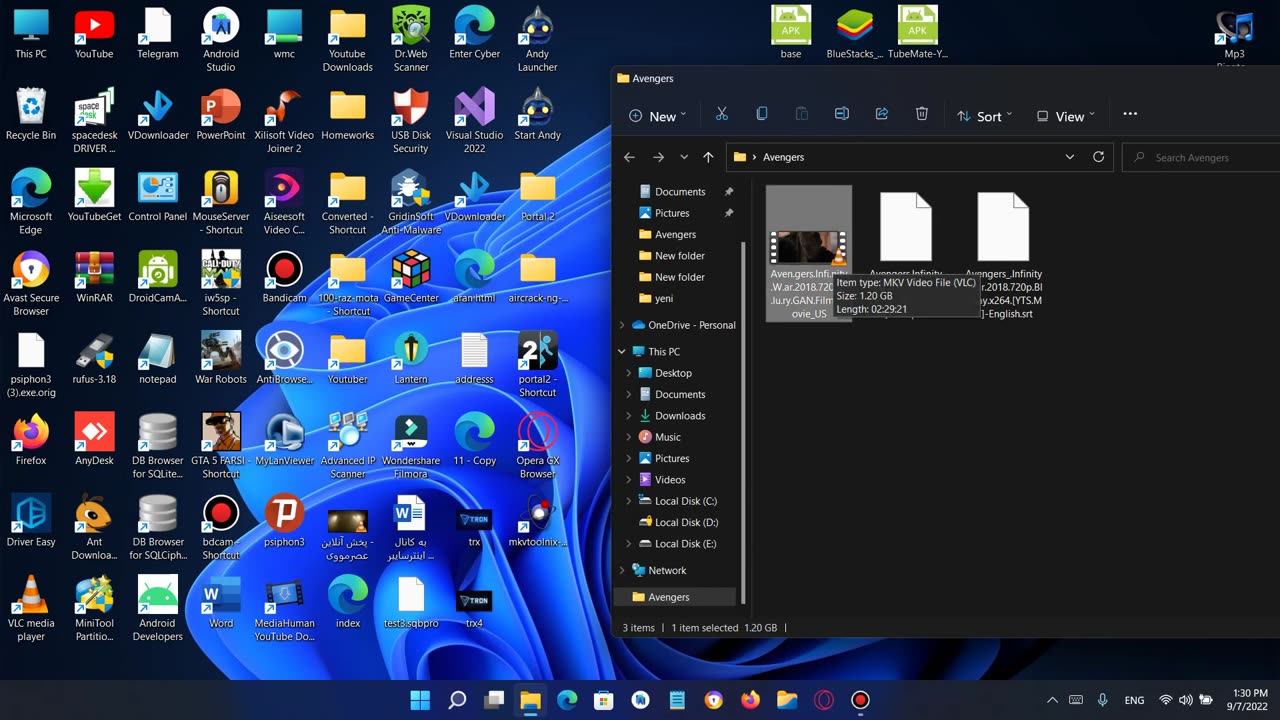Select the AnyDesk desktop icon
The image size is (1280, 720).
(94, 439)
